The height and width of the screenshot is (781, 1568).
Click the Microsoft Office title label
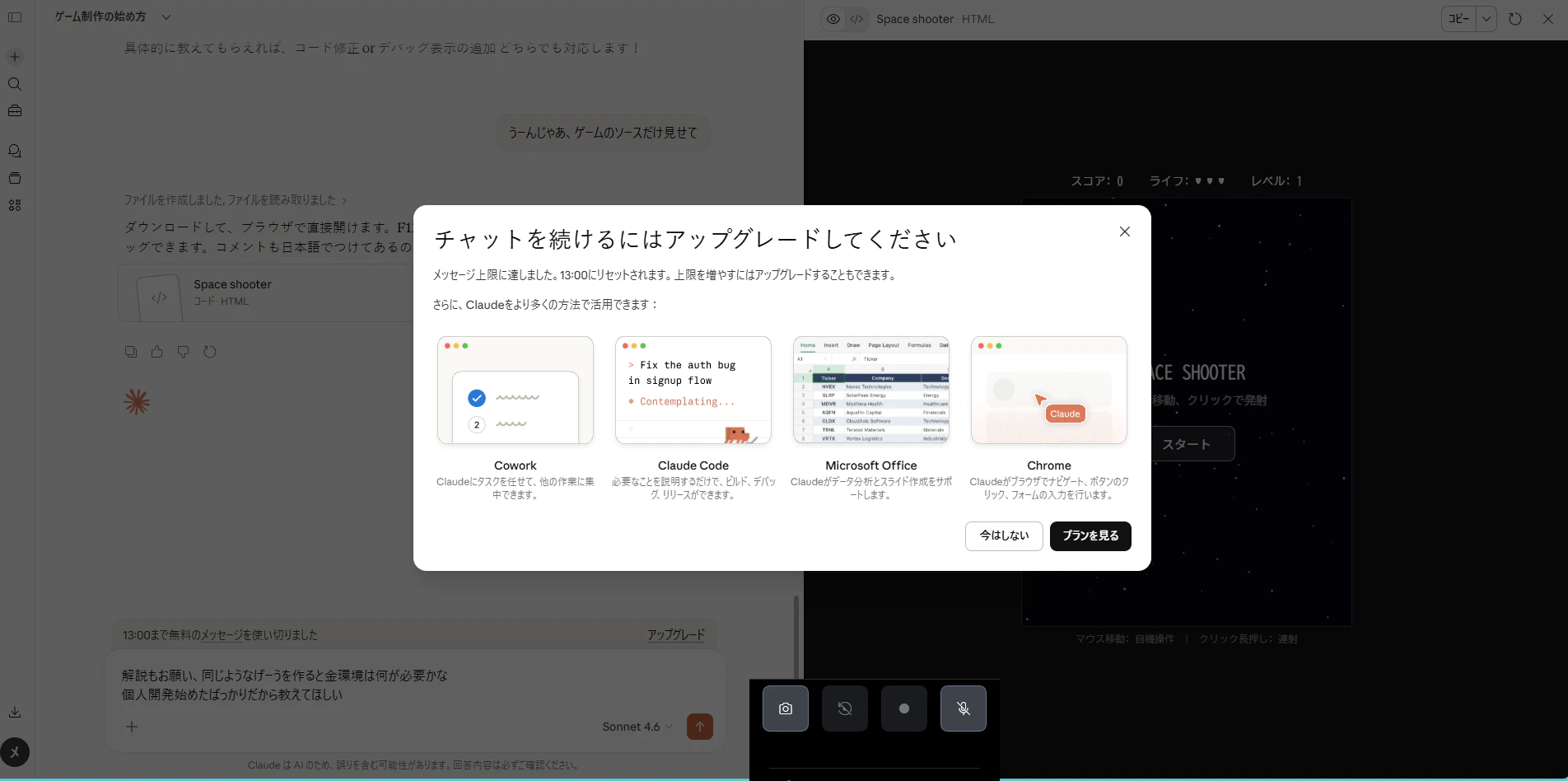pos(871,465)
